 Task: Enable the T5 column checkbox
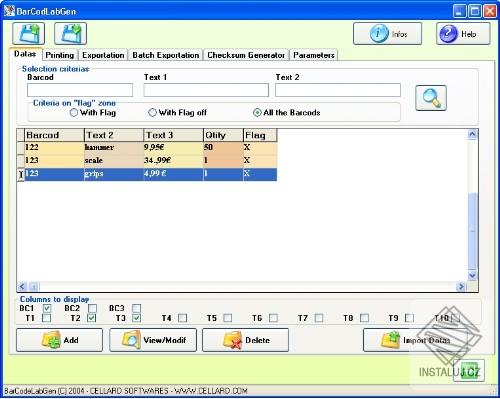point(228,318)
